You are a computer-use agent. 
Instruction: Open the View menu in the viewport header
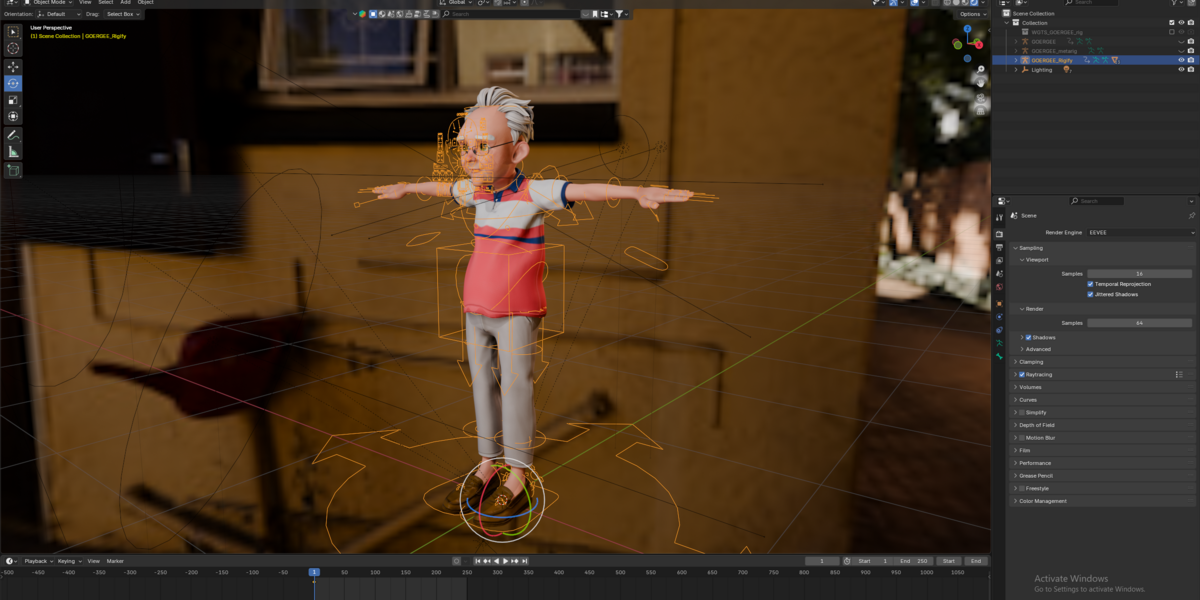point(86,3)
